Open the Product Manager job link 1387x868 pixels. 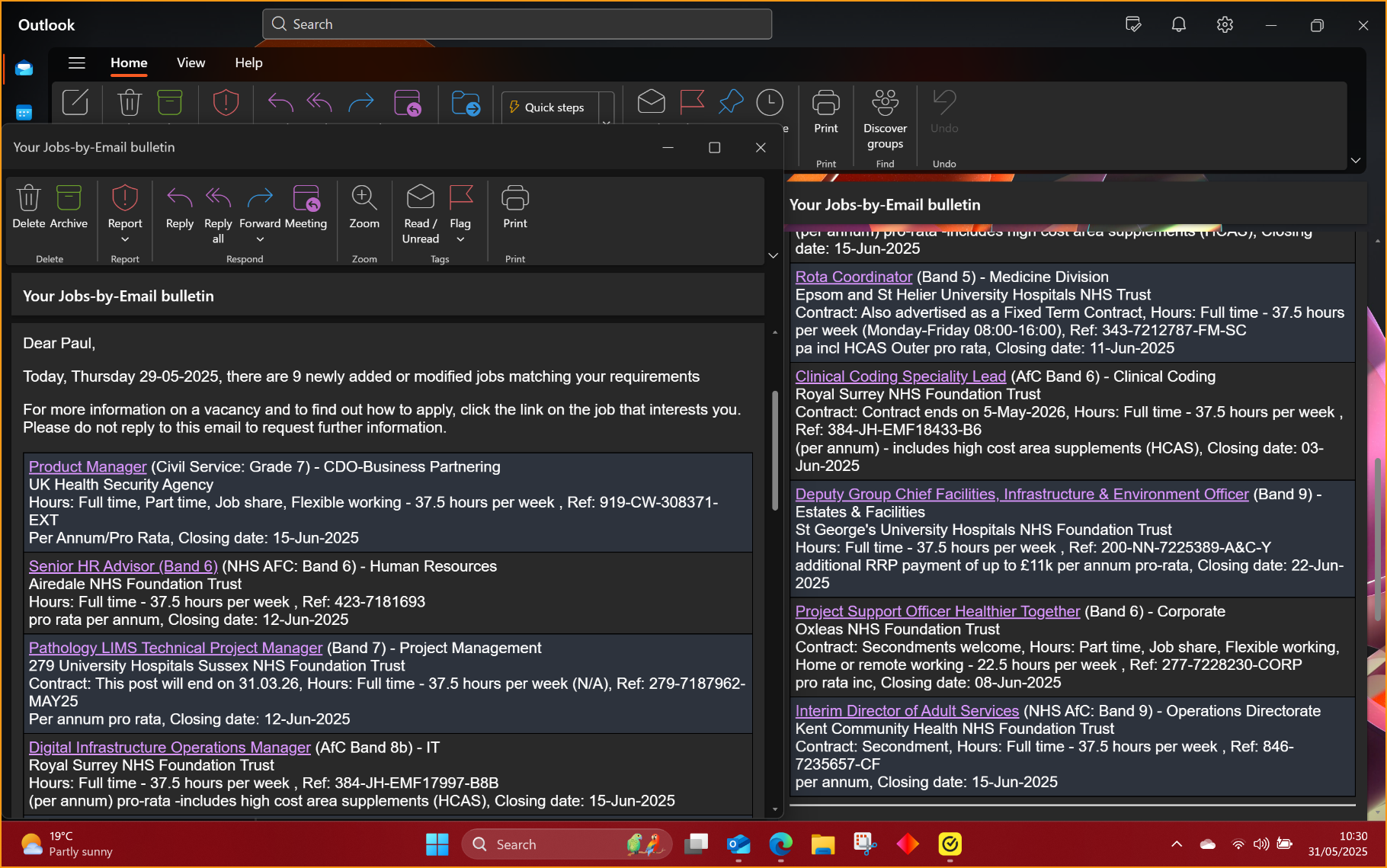(88, 466)
